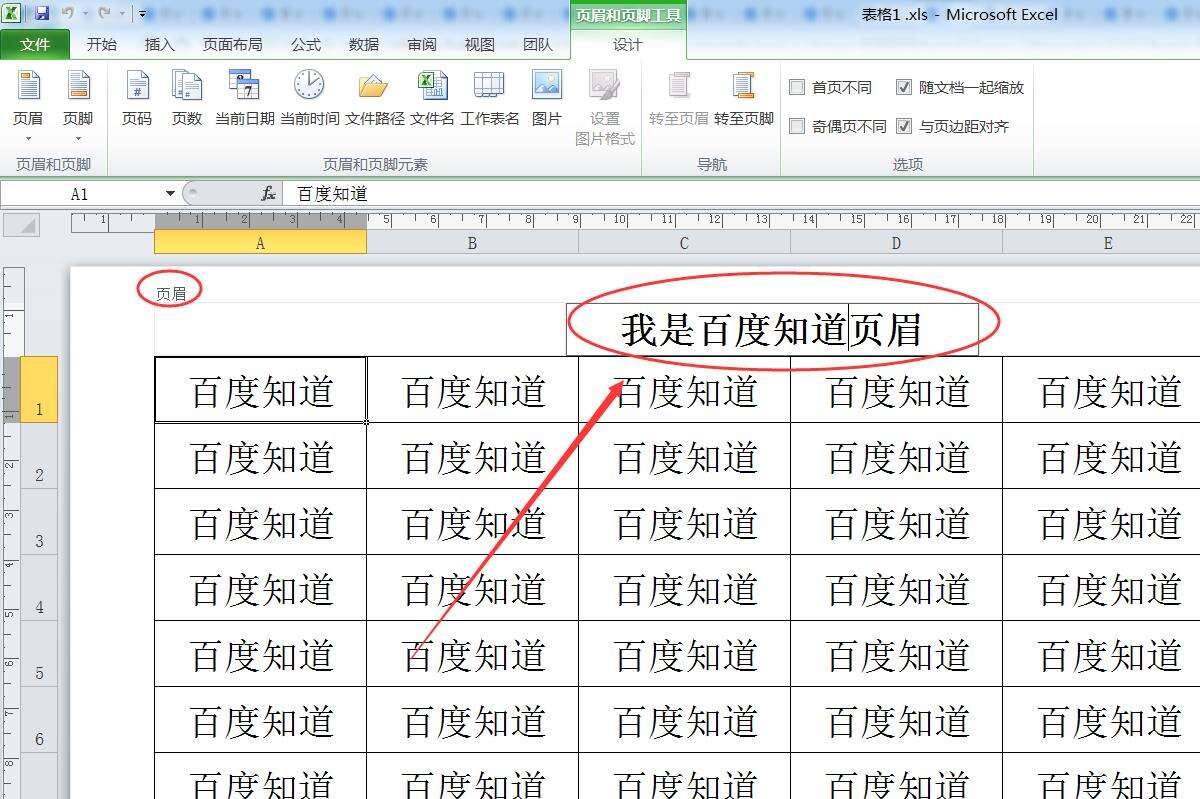The width and height of the screenshot is (1200, 799).
Task: Switch to the 开始 tab
Action: point(101,44)
